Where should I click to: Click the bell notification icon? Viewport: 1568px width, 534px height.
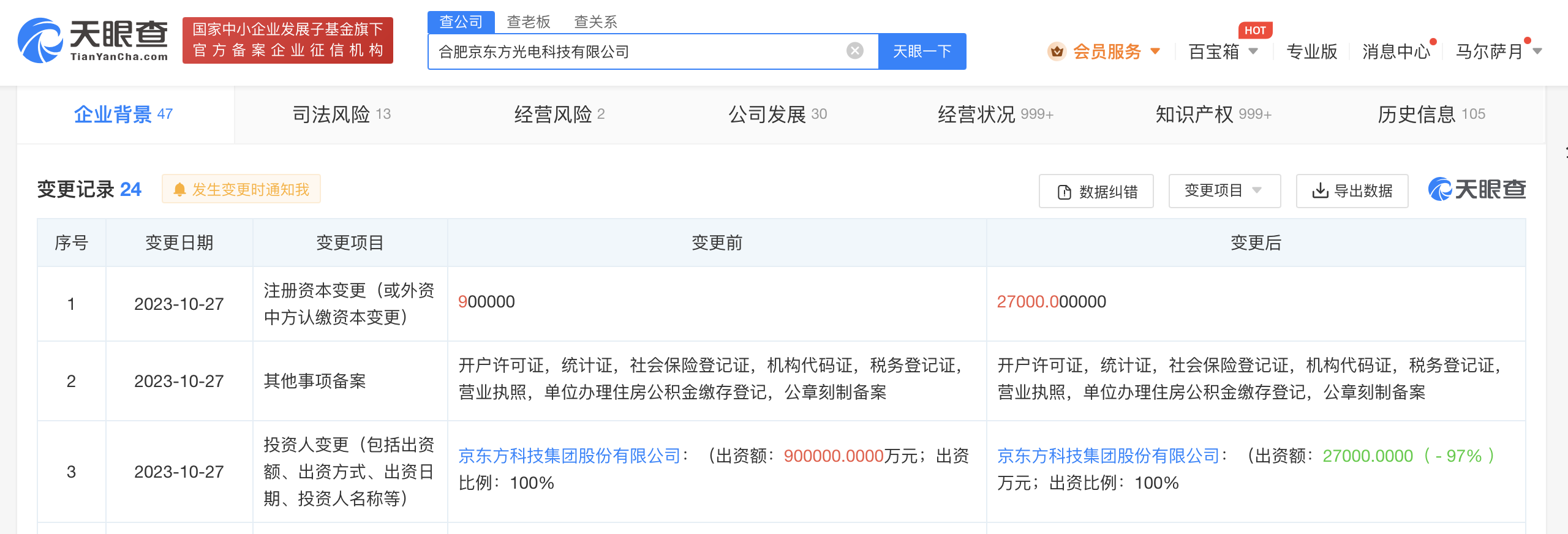tap(179, 190)
